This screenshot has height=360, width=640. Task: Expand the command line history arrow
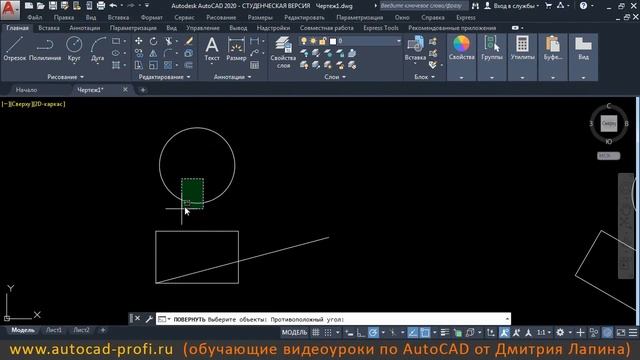point(507,319)
